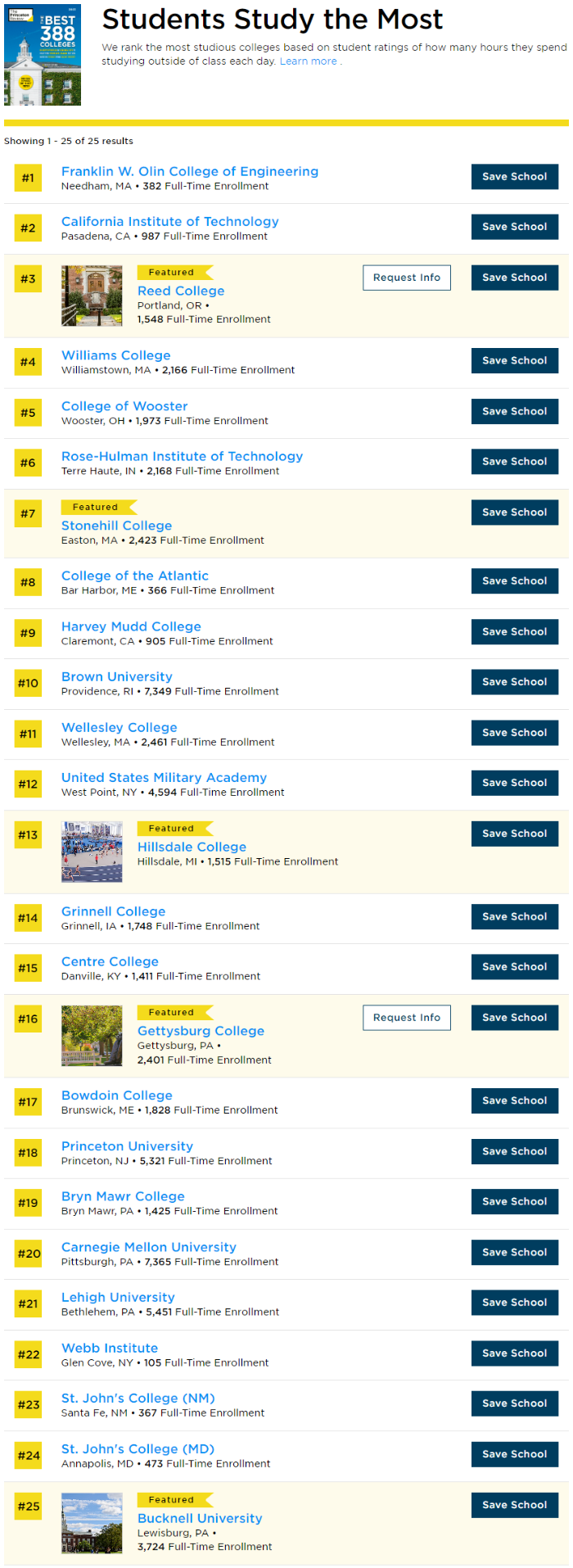Open Grinnell College
This screenshot has width=573, height=1568.
114,911
